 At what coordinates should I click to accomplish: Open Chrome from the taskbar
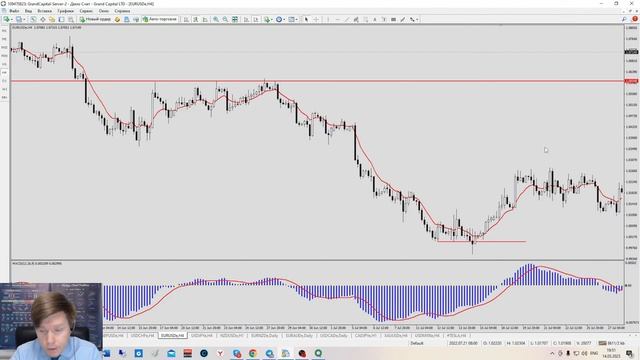253,353
